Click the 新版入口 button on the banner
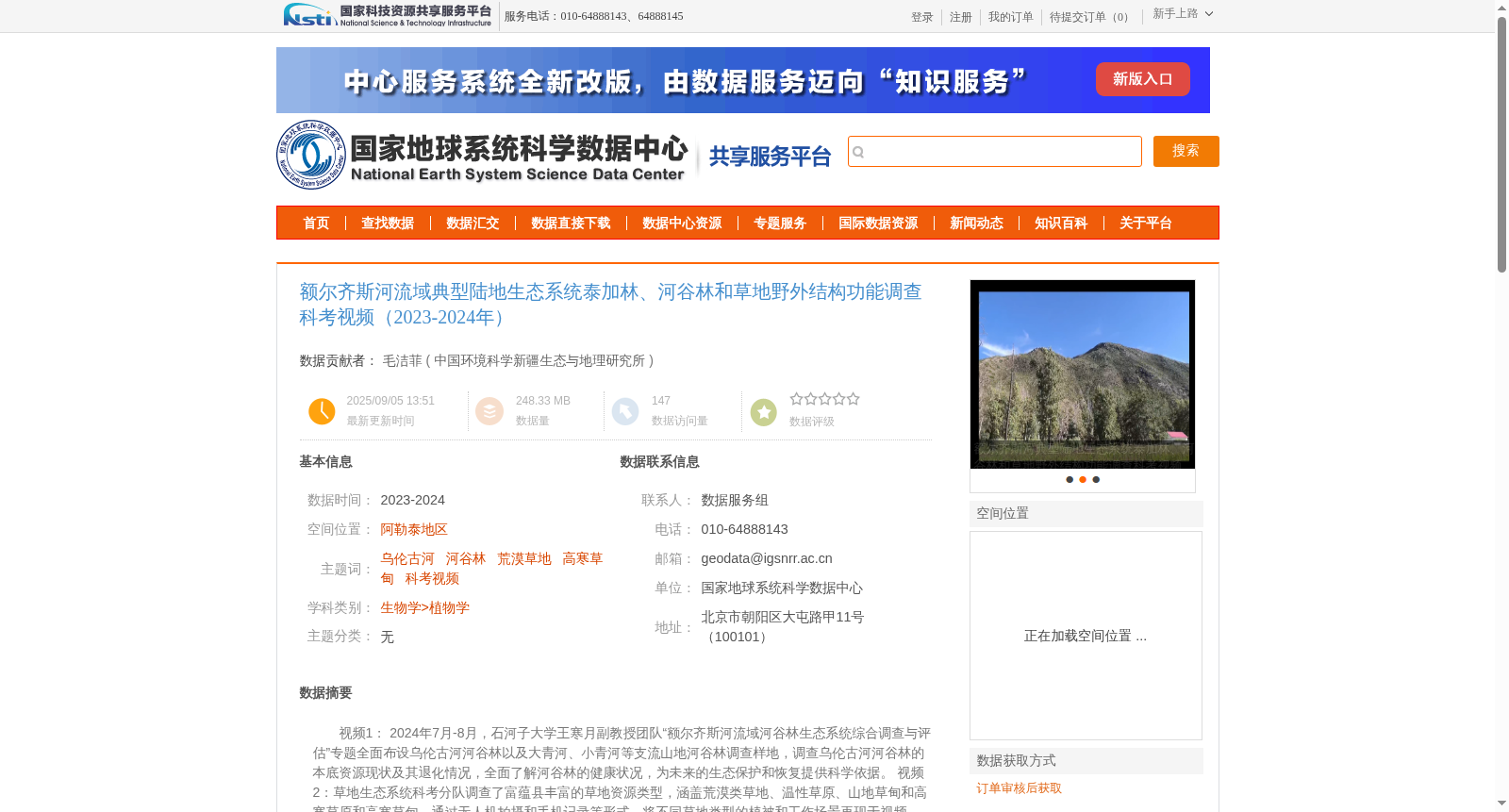This screenshot has width=1509, height=812. tap(1142, 79)
